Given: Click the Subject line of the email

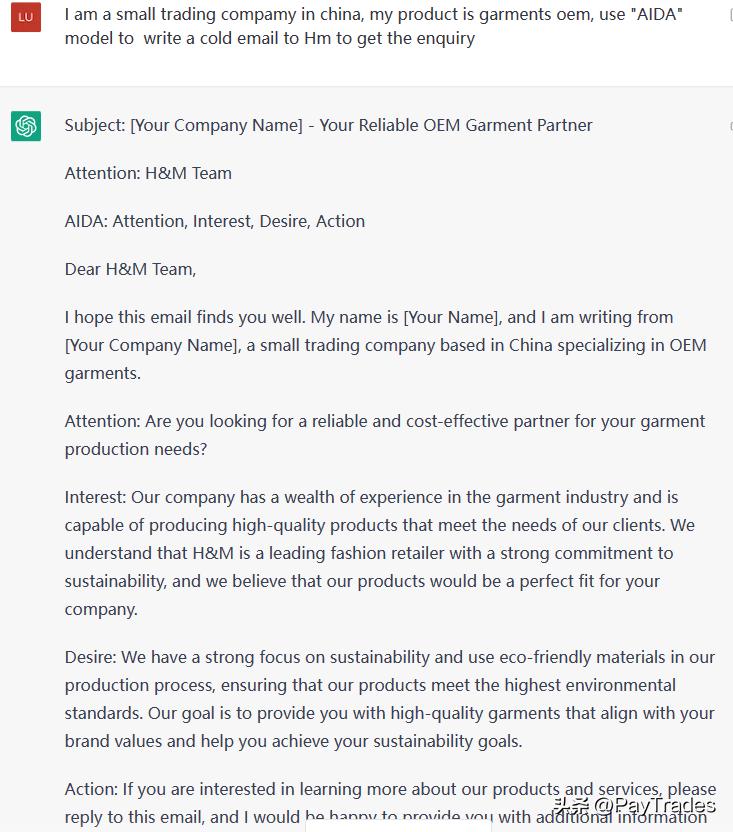Looking at the screenshot, I should point(328,125).
